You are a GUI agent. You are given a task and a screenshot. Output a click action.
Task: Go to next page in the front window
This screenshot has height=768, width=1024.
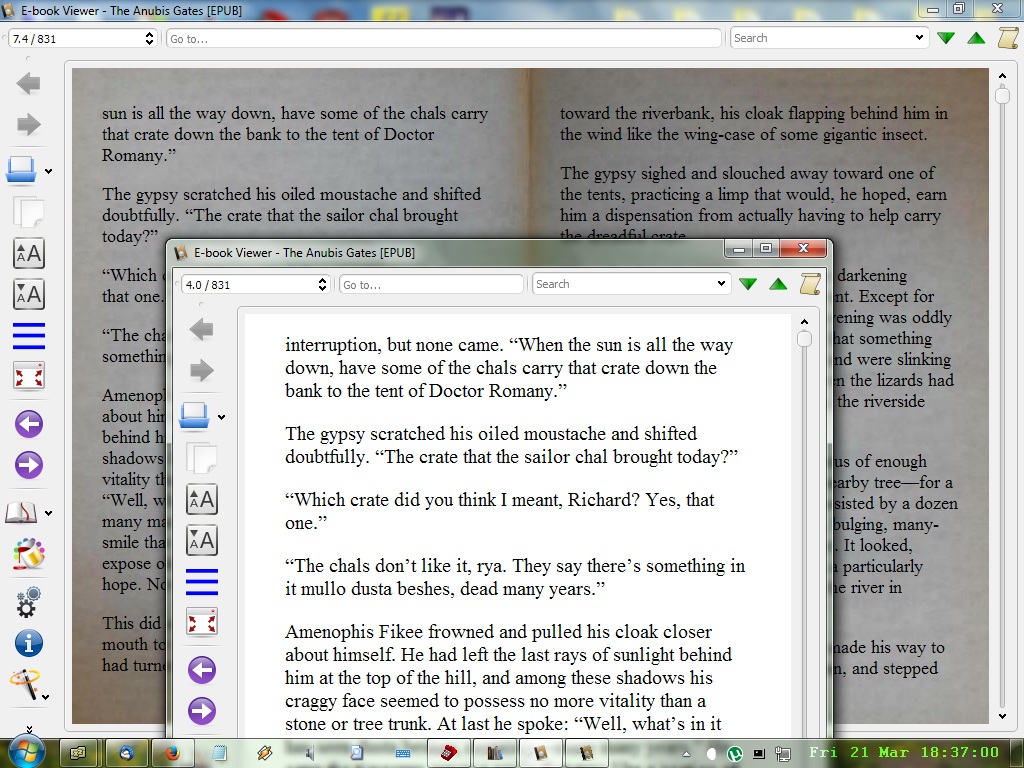click(x=202, y=711)
